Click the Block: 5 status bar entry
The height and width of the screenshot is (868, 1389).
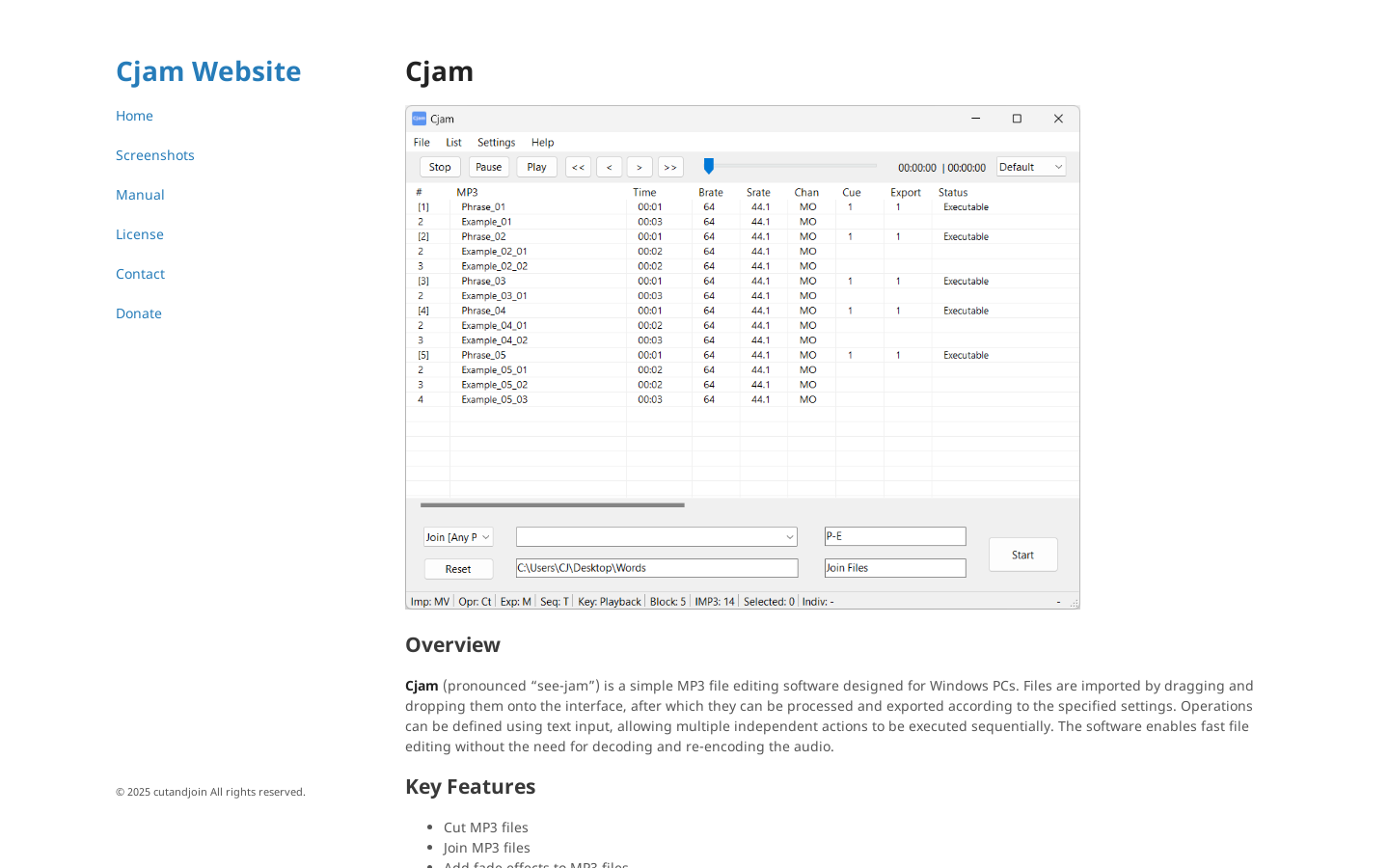coord(667,602)
